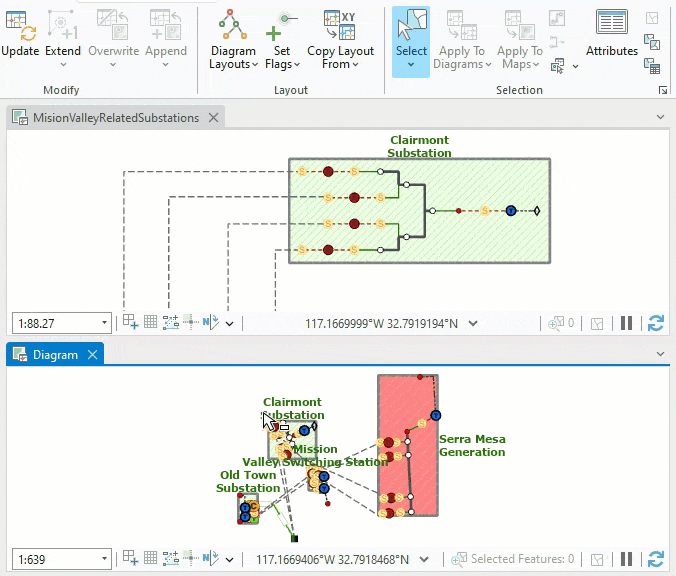Toggle dotted-line constraints icon in 1:639 view
The width and height of the screenshot is (676, 576).
[x=171, y=558]
